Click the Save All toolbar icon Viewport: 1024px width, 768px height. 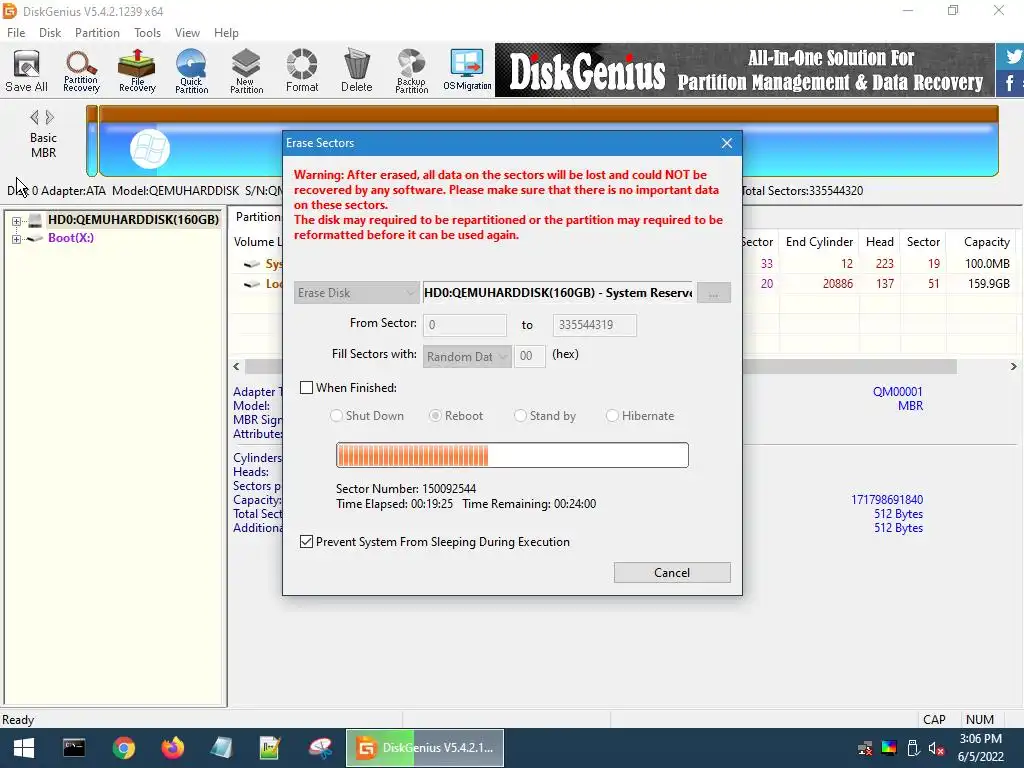pos(26,71)
